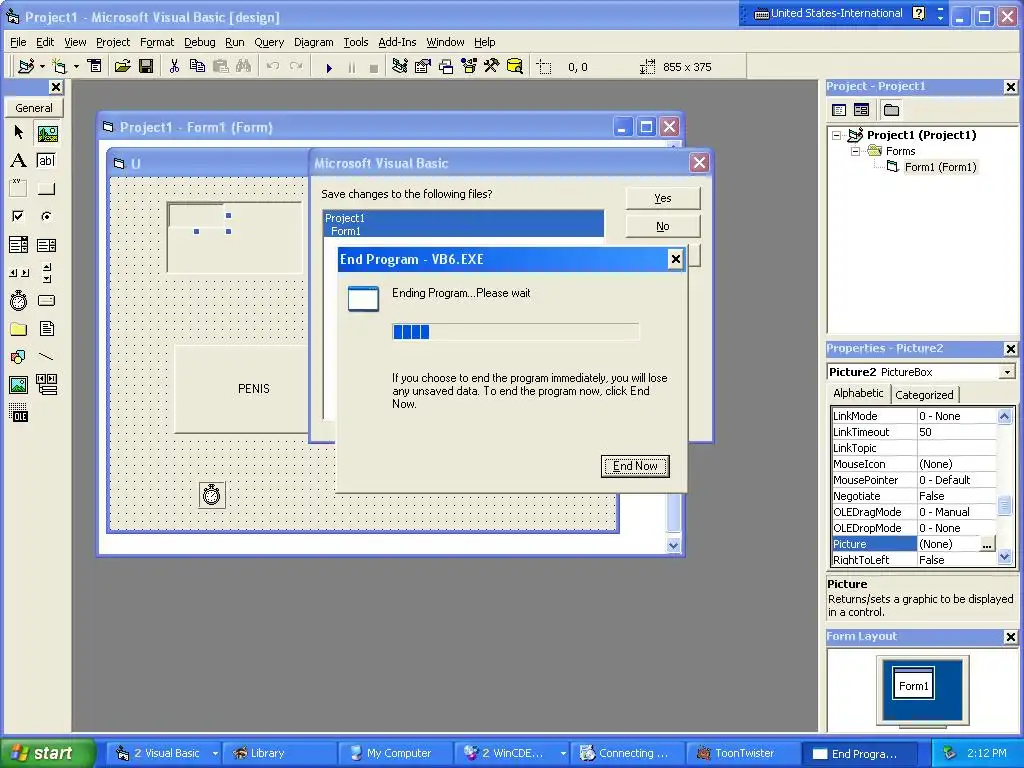Select the DirListBox folder tool
Viewport: 1024px width, 768px height.
[x=18, y=328]
